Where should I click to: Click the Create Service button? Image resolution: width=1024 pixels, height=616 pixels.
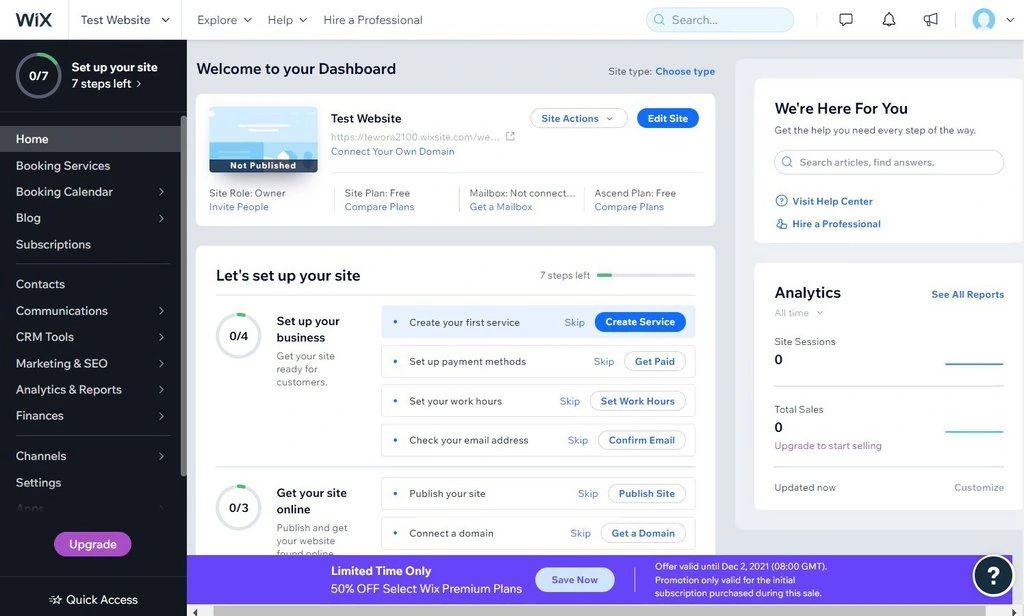click(640, 322)
